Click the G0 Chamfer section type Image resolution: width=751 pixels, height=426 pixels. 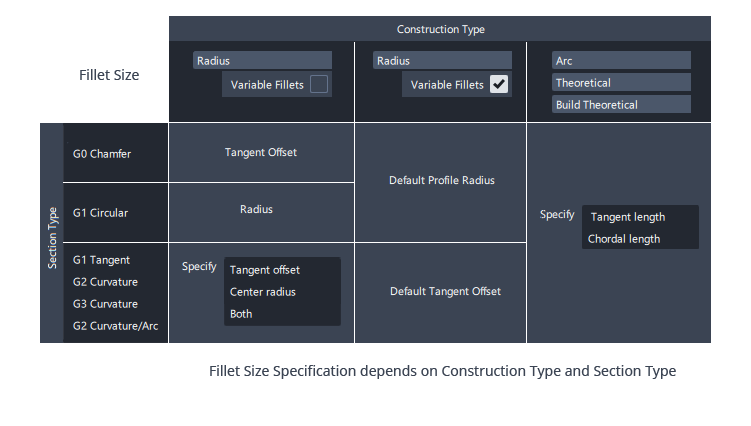[102, 154]
